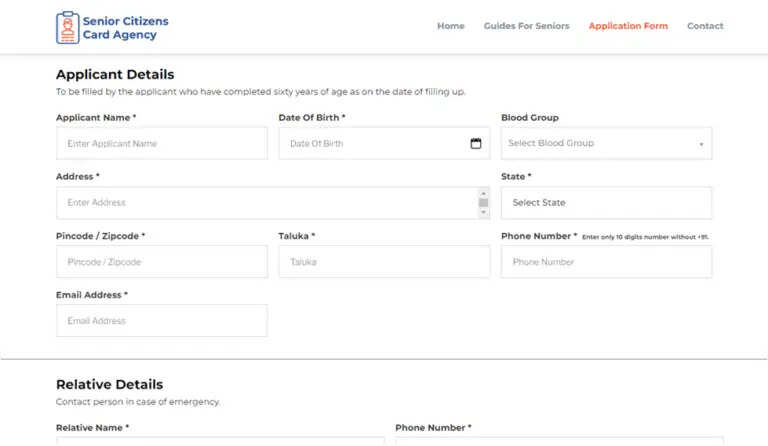
Task: Open the Date Of Birth calendar icon
Action: (476, 143)
